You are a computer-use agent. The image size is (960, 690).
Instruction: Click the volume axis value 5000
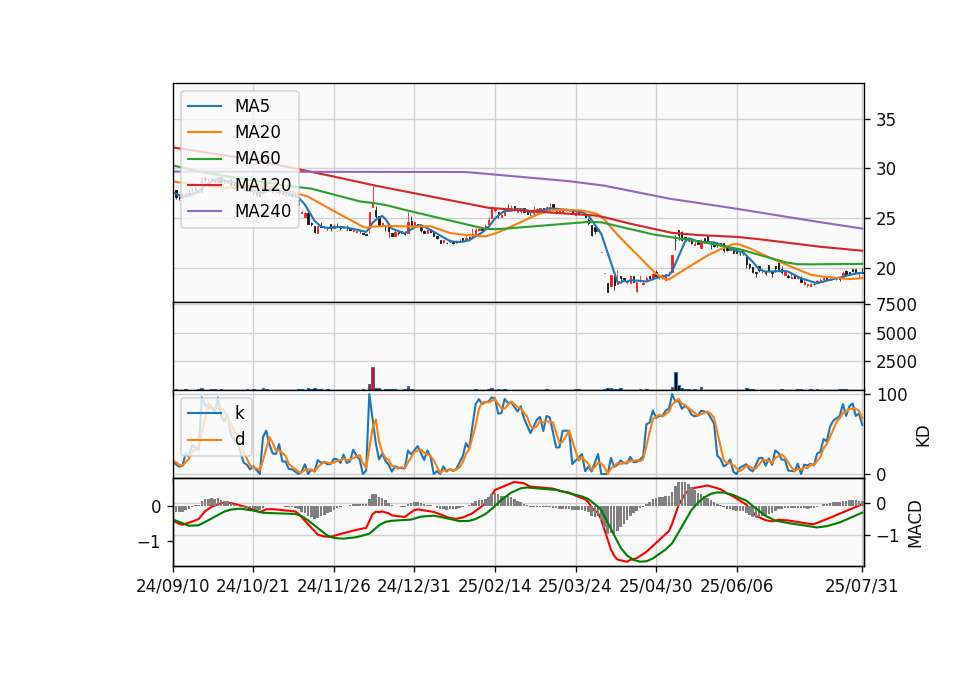pos(896,334)
